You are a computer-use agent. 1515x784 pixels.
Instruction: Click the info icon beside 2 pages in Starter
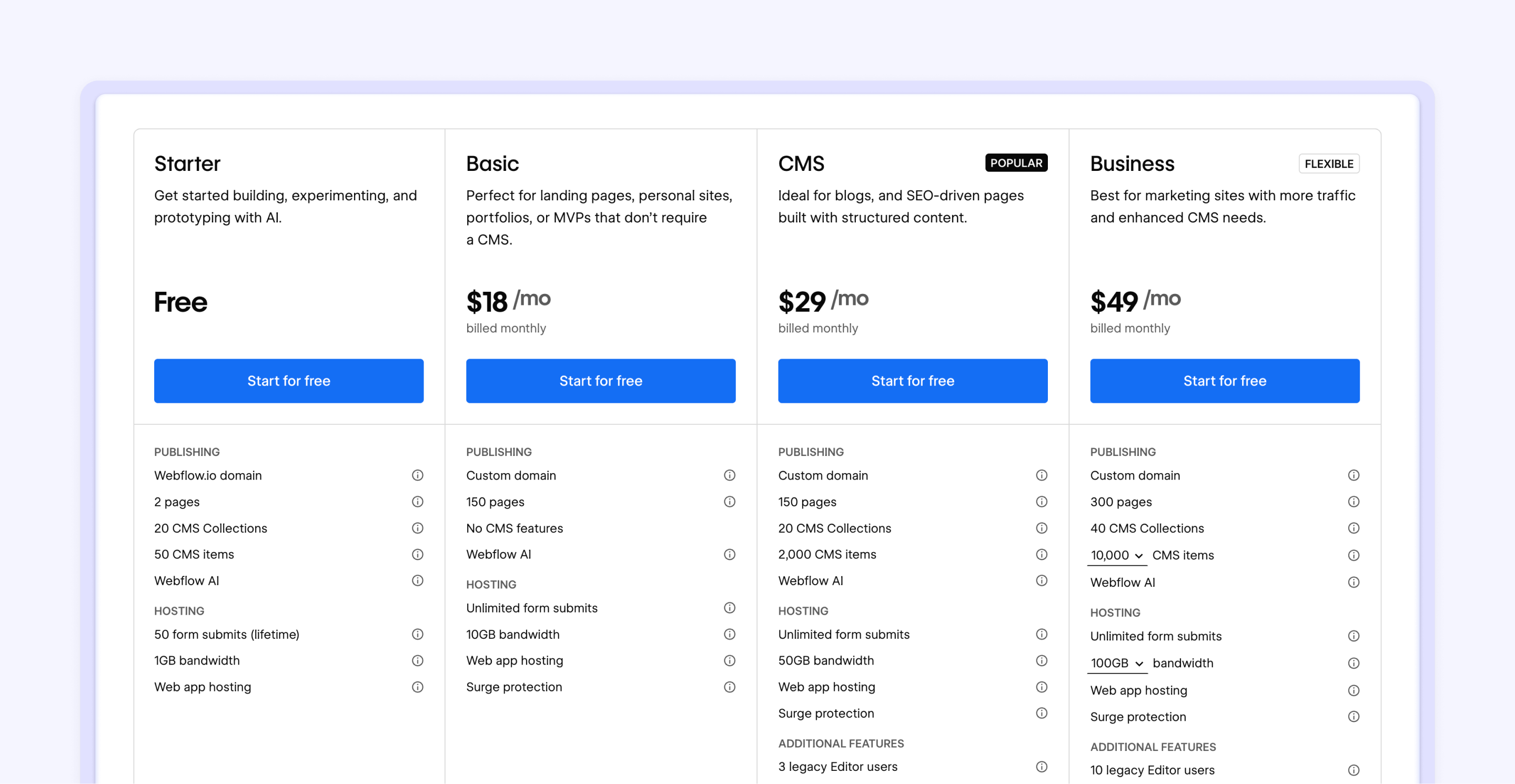(418, 501)
